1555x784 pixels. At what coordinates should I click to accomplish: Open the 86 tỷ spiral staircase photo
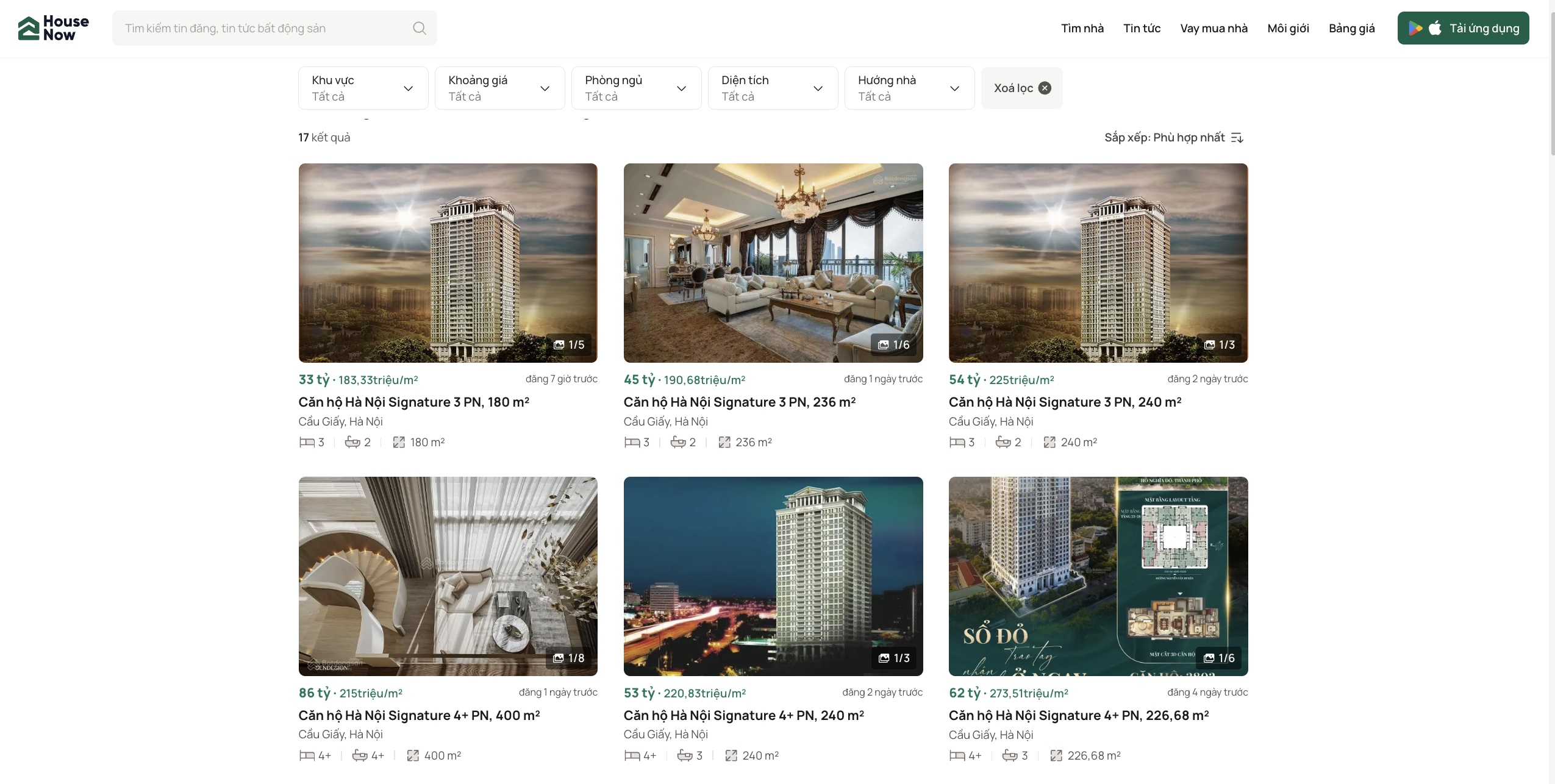click(x=448, y=576)
